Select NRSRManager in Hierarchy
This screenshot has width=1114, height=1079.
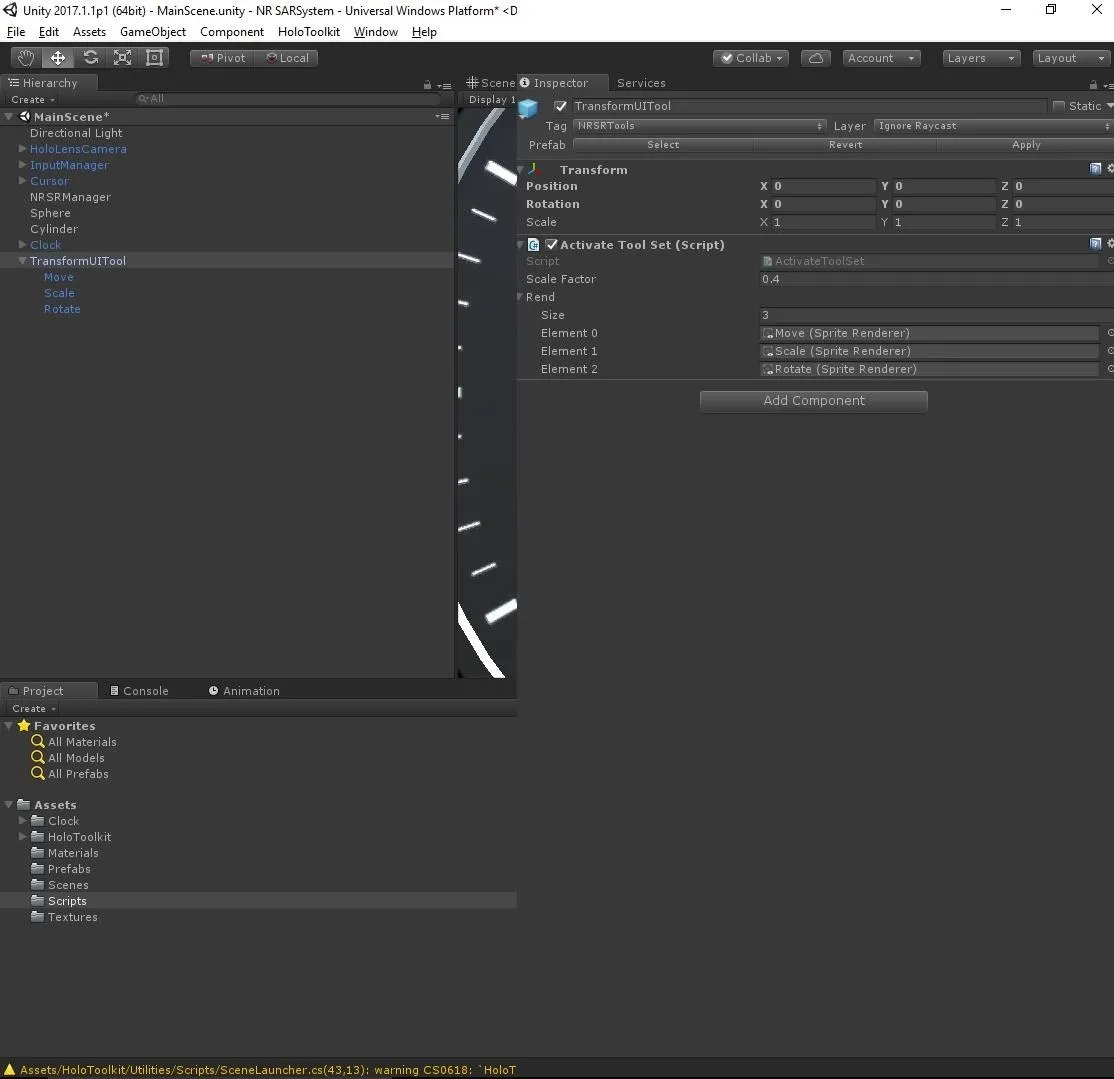pyautogui.click(x=70, y=197)
